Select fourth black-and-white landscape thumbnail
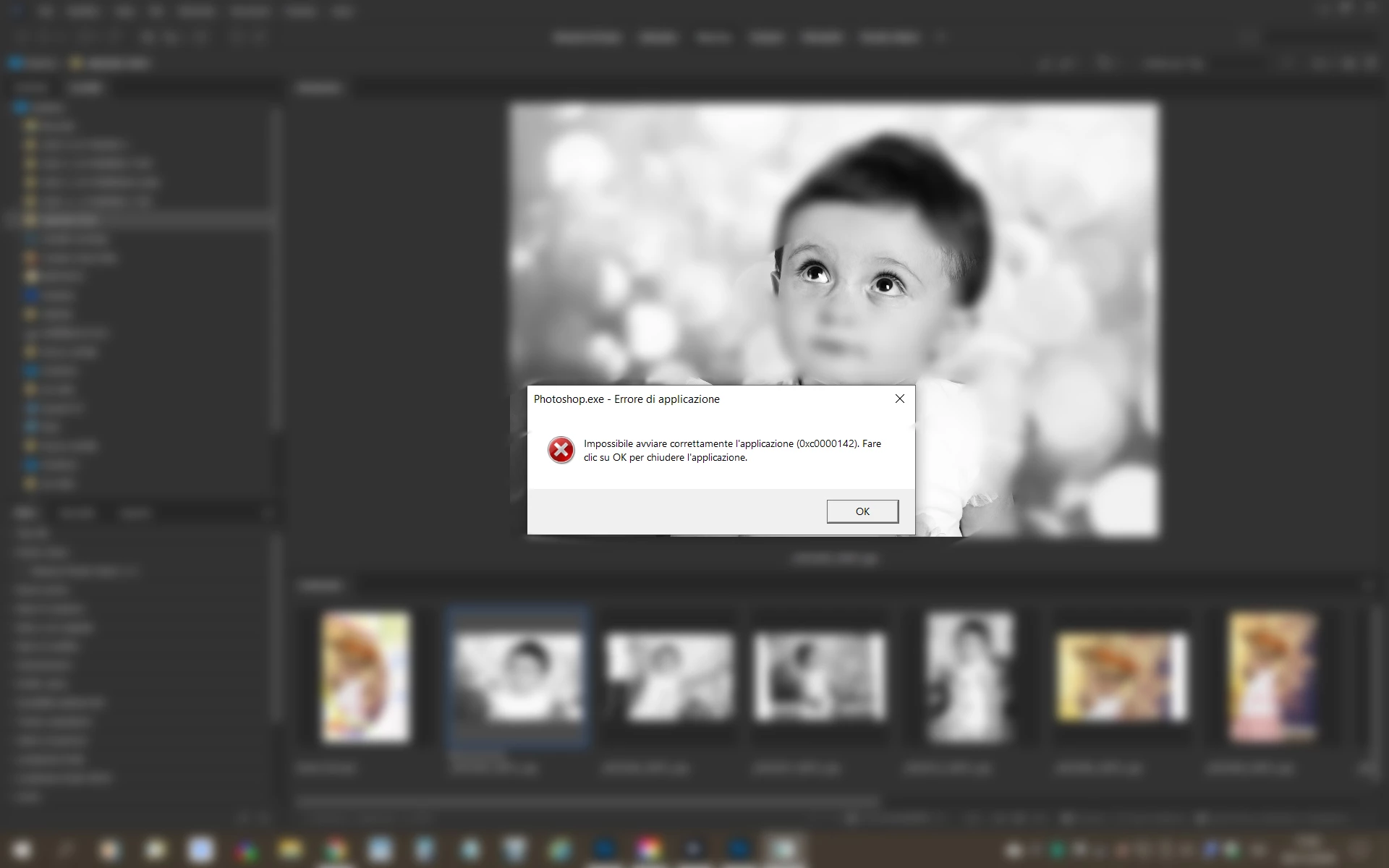The width and height of the screenshot is (1389, 868). click(820, 678)
